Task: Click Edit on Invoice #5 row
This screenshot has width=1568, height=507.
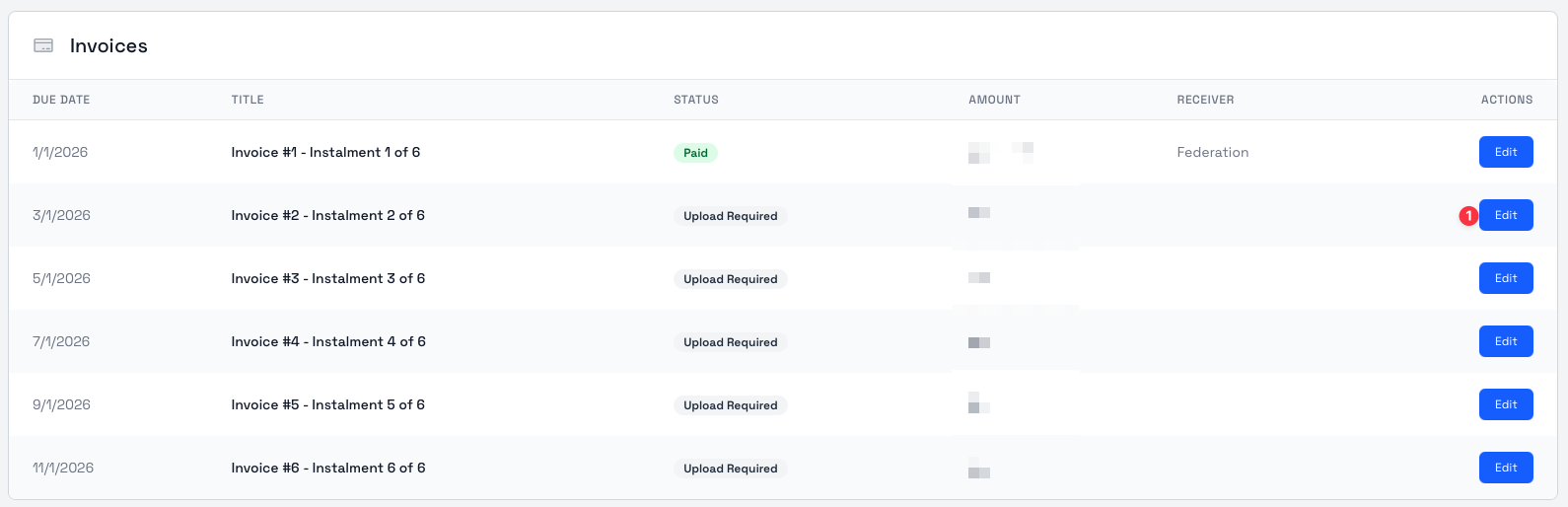Action: click(x=1505, y=404)
